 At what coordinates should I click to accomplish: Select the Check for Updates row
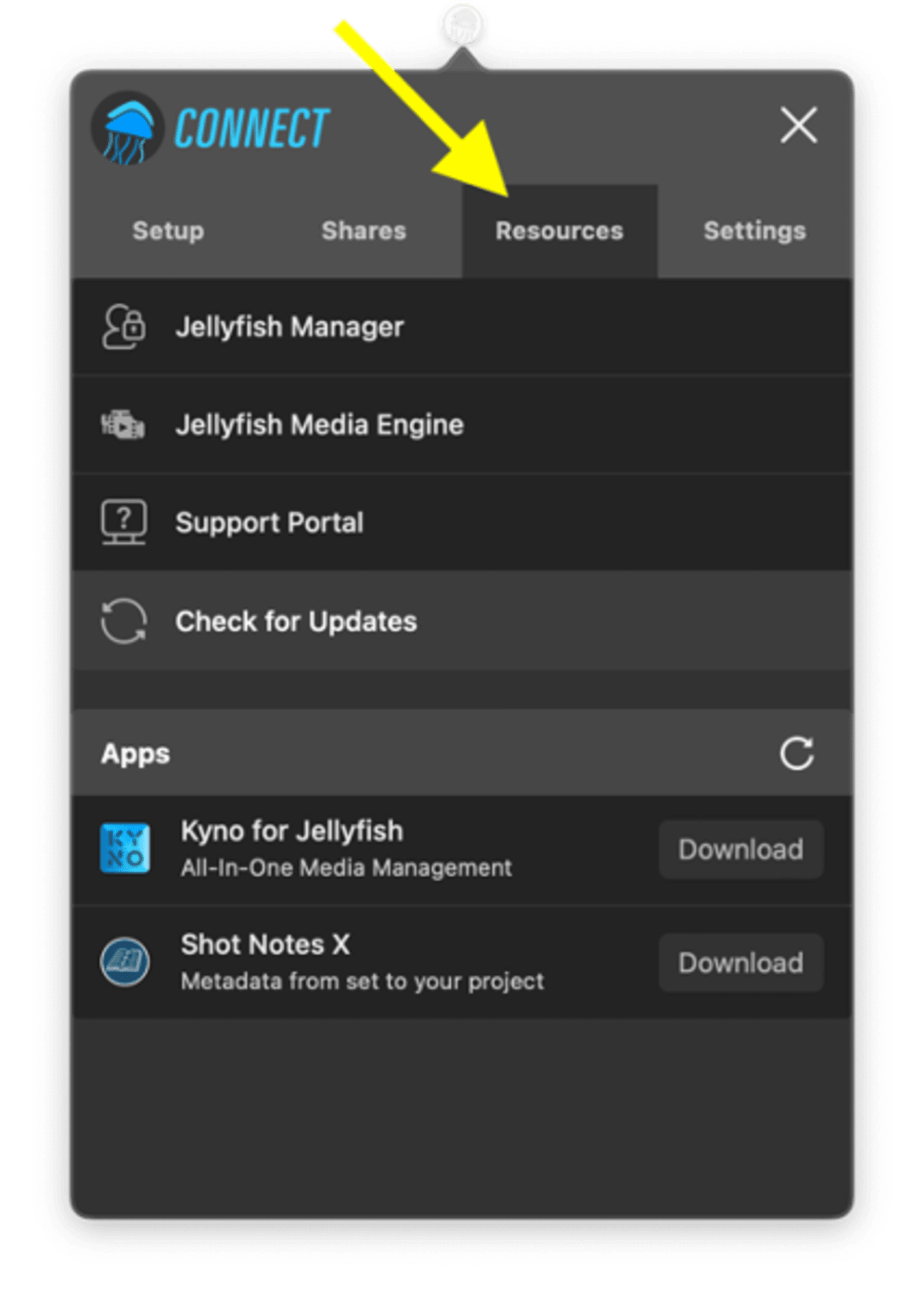pyautogui.click(x=462, y=621)
